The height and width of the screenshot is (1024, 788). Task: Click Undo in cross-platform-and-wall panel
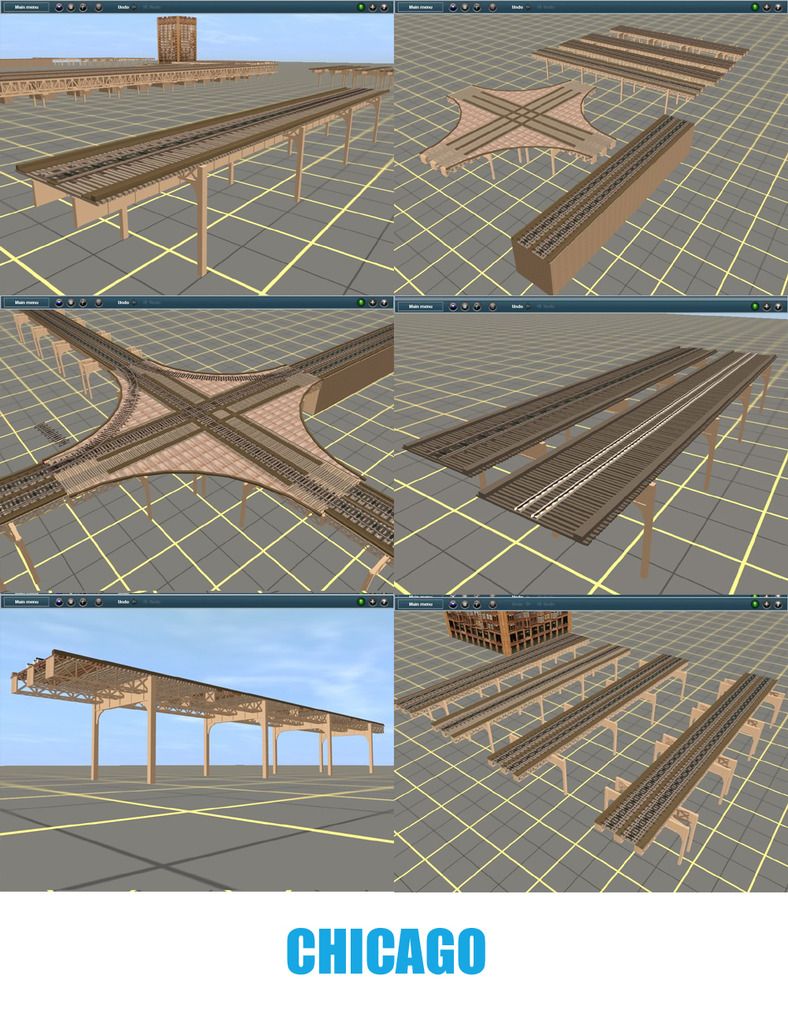coord(517,7)
